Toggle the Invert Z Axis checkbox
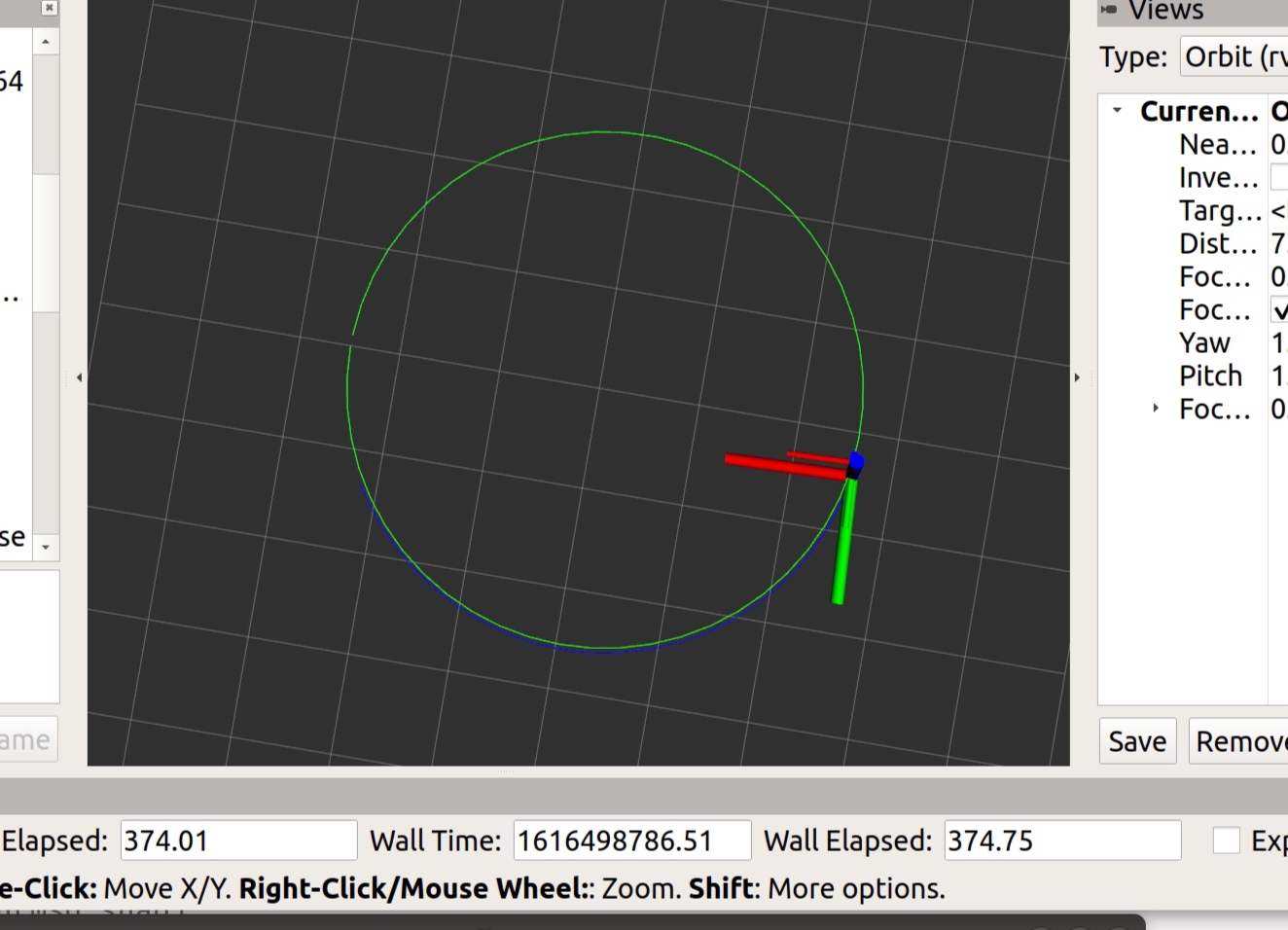This screenshot has width=1288, height=930. (1279, 176)
